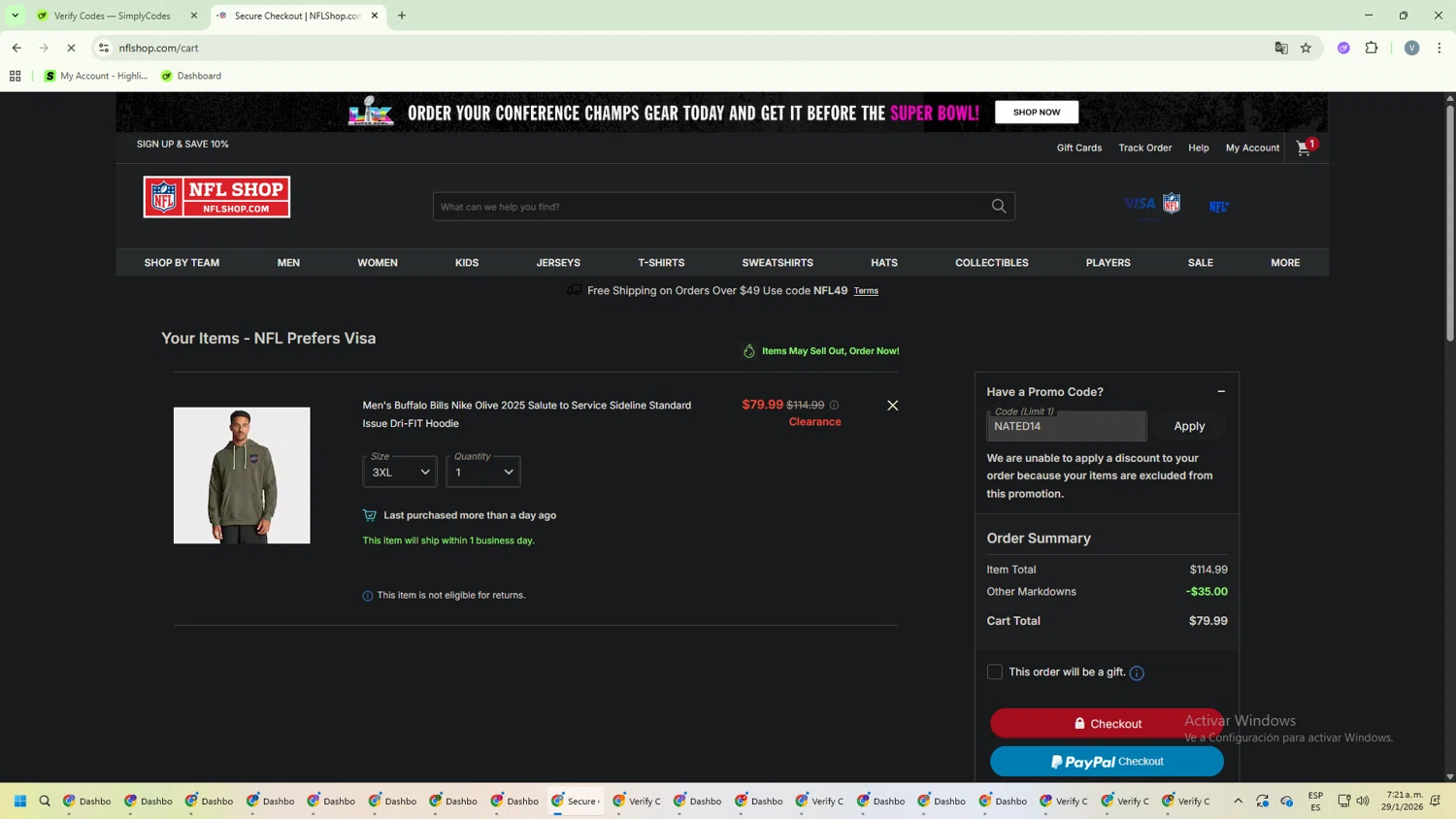This screenshot has height=819, width=1456.
Task: Open the Help link
Action: (1199, 147)
